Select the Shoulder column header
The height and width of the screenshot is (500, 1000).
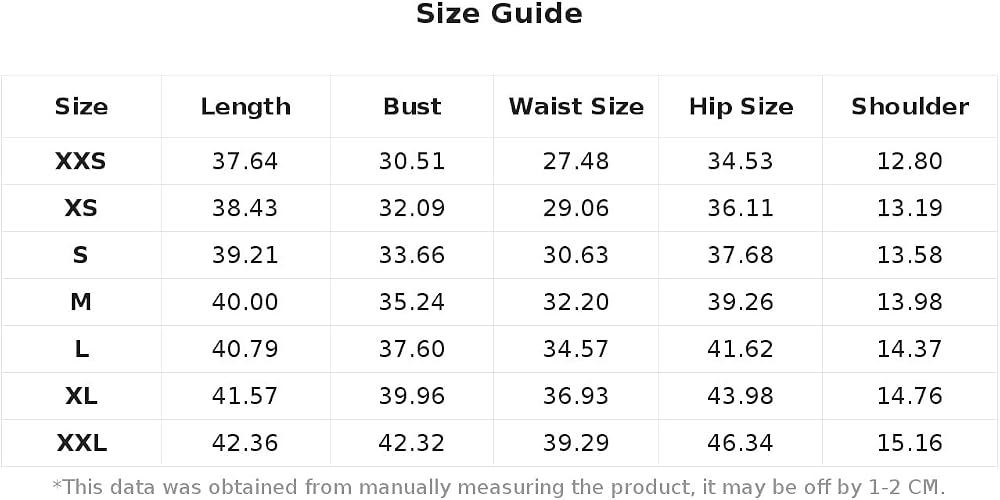(910, 107)
